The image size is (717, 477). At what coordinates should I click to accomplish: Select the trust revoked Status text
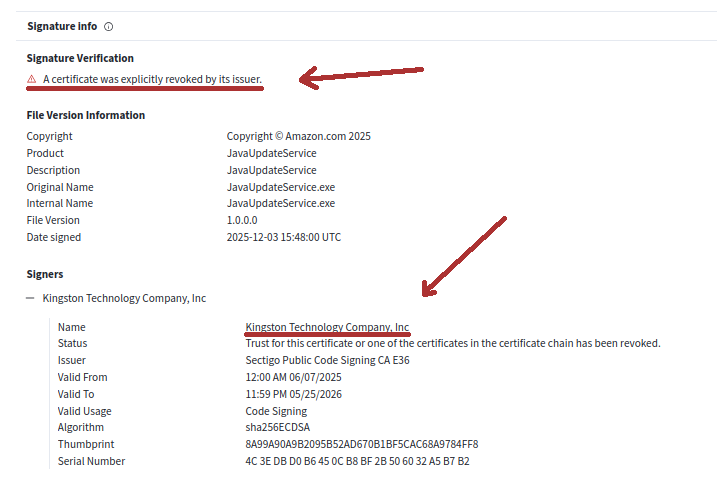coord(453,343)
